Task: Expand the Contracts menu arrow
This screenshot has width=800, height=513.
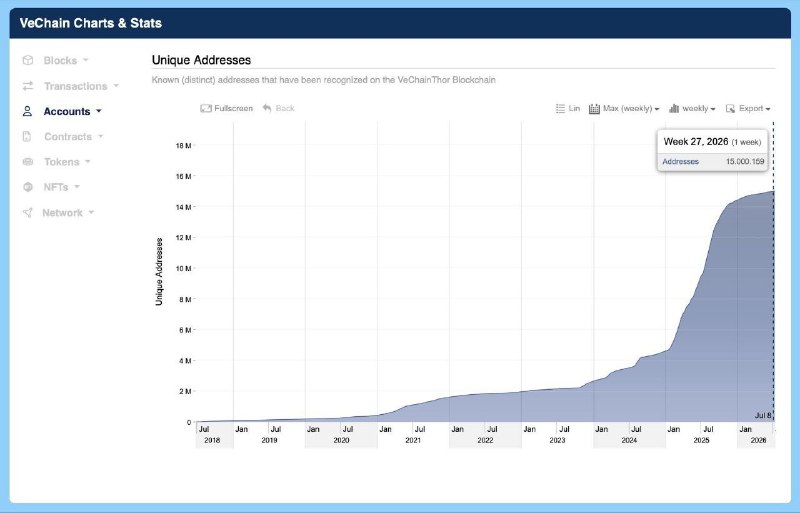Action: tap(101, 136)
